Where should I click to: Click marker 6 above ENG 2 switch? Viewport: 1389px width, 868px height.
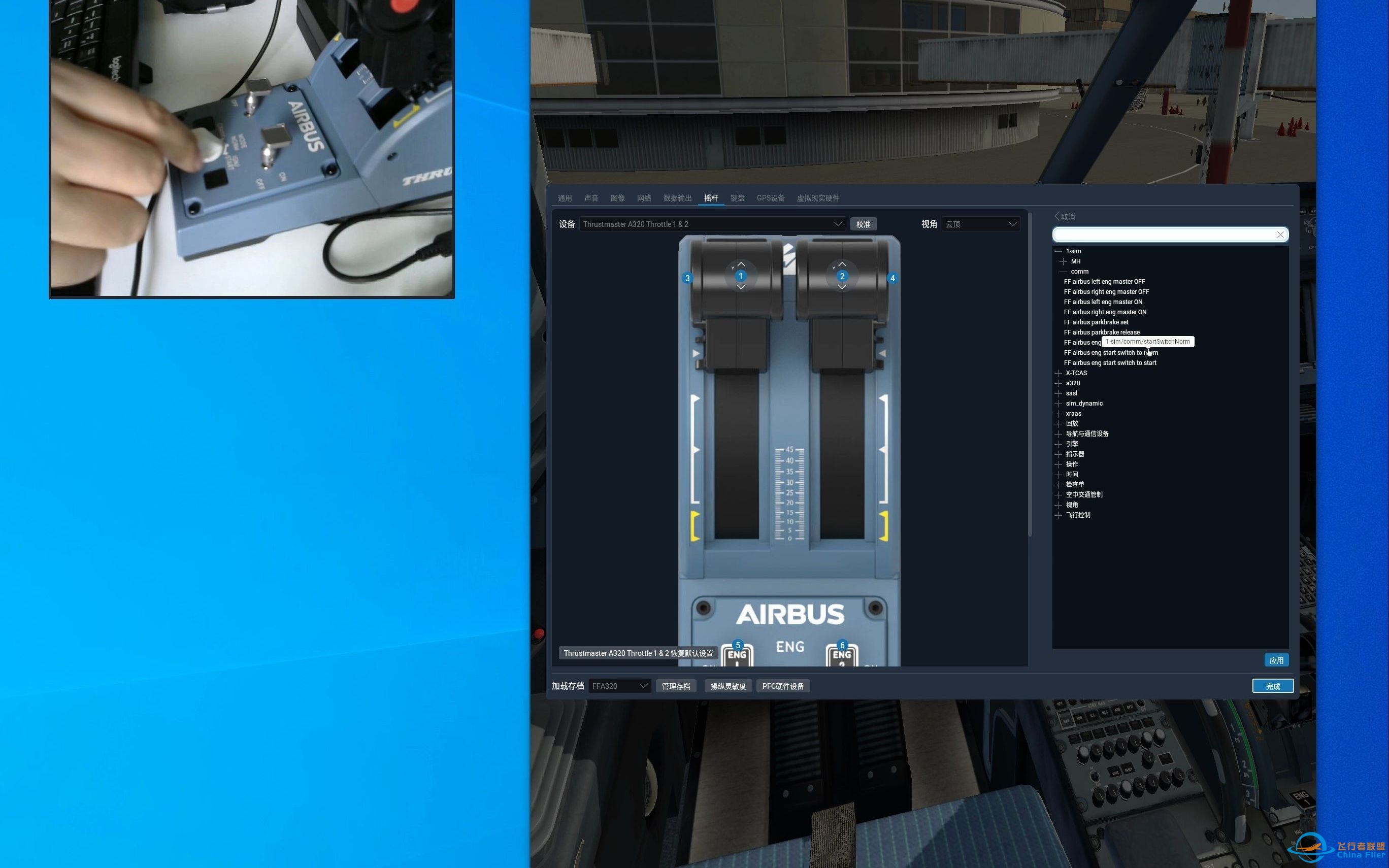(x=842, y=645)
